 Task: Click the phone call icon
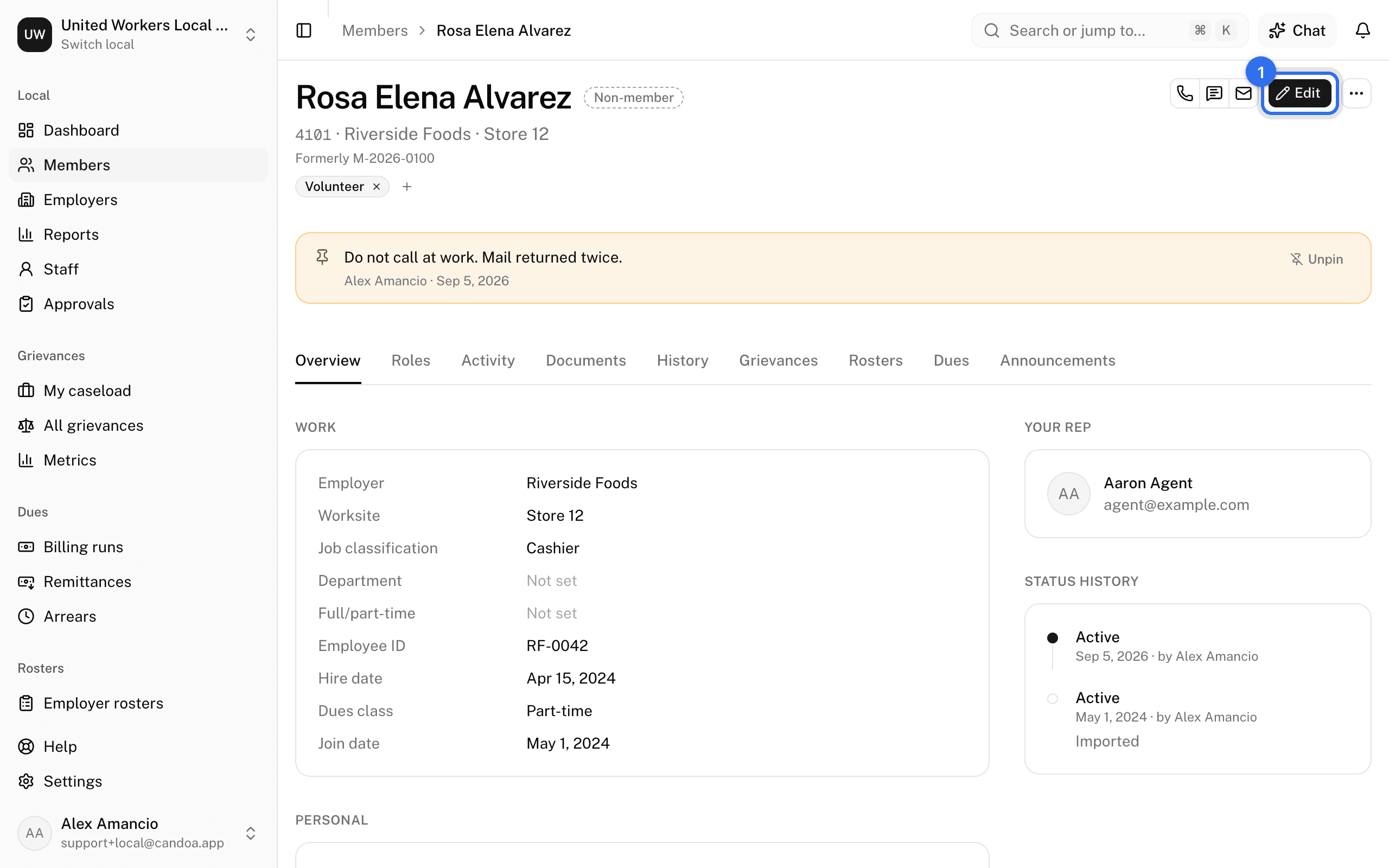1184,93
